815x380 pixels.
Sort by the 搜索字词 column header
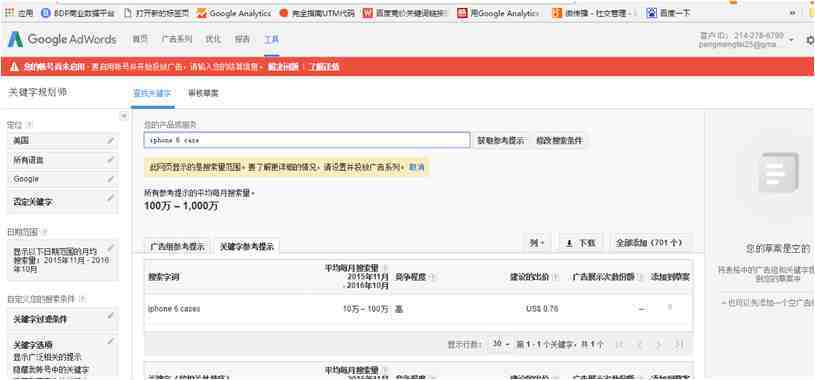pyautogui.click(x=164, y=278)
